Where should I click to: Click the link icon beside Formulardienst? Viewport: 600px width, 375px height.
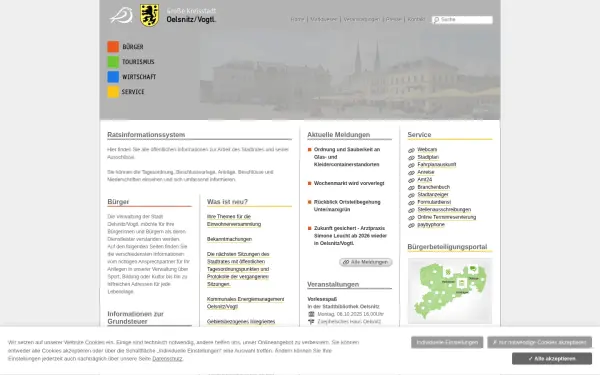pyautogui.click(x=411, y=202)
